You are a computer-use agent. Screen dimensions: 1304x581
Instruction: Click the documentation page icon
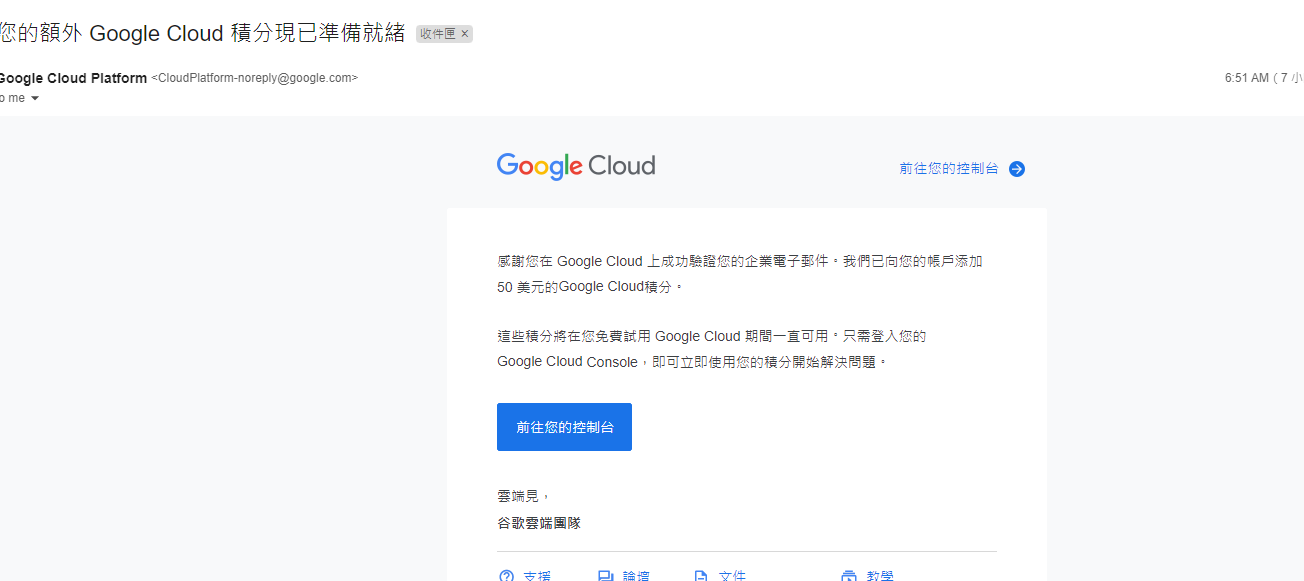click(x=701, y=576)
